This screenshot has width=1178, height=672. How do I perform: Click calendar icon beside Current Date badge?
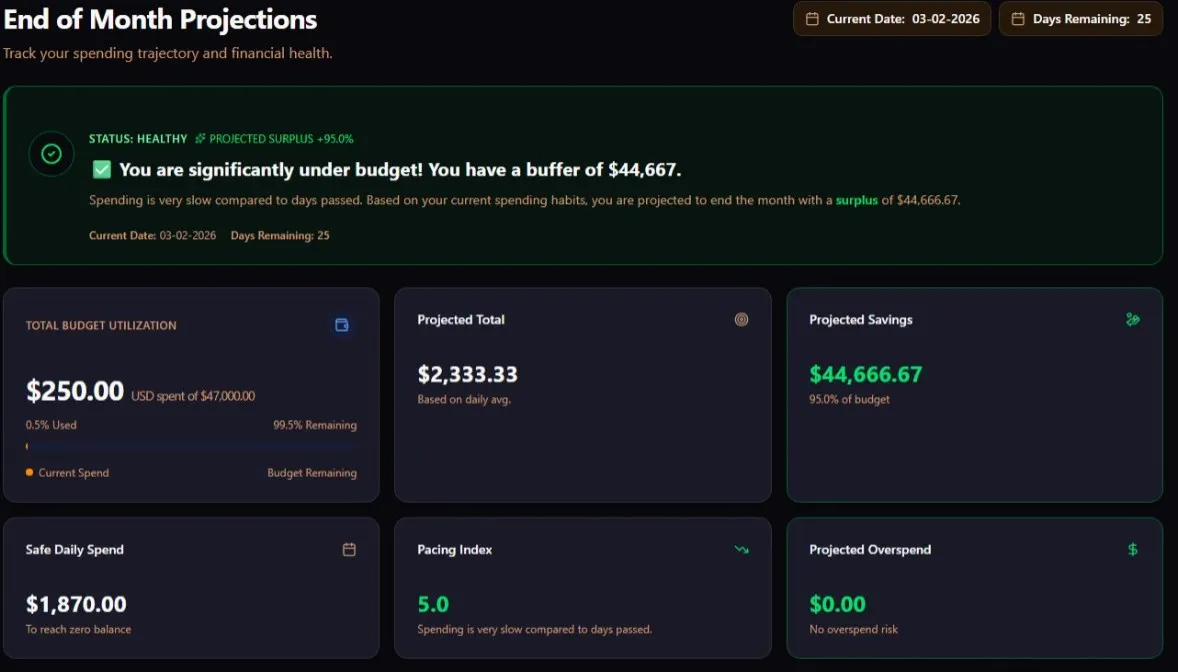(x=812, y=19)
